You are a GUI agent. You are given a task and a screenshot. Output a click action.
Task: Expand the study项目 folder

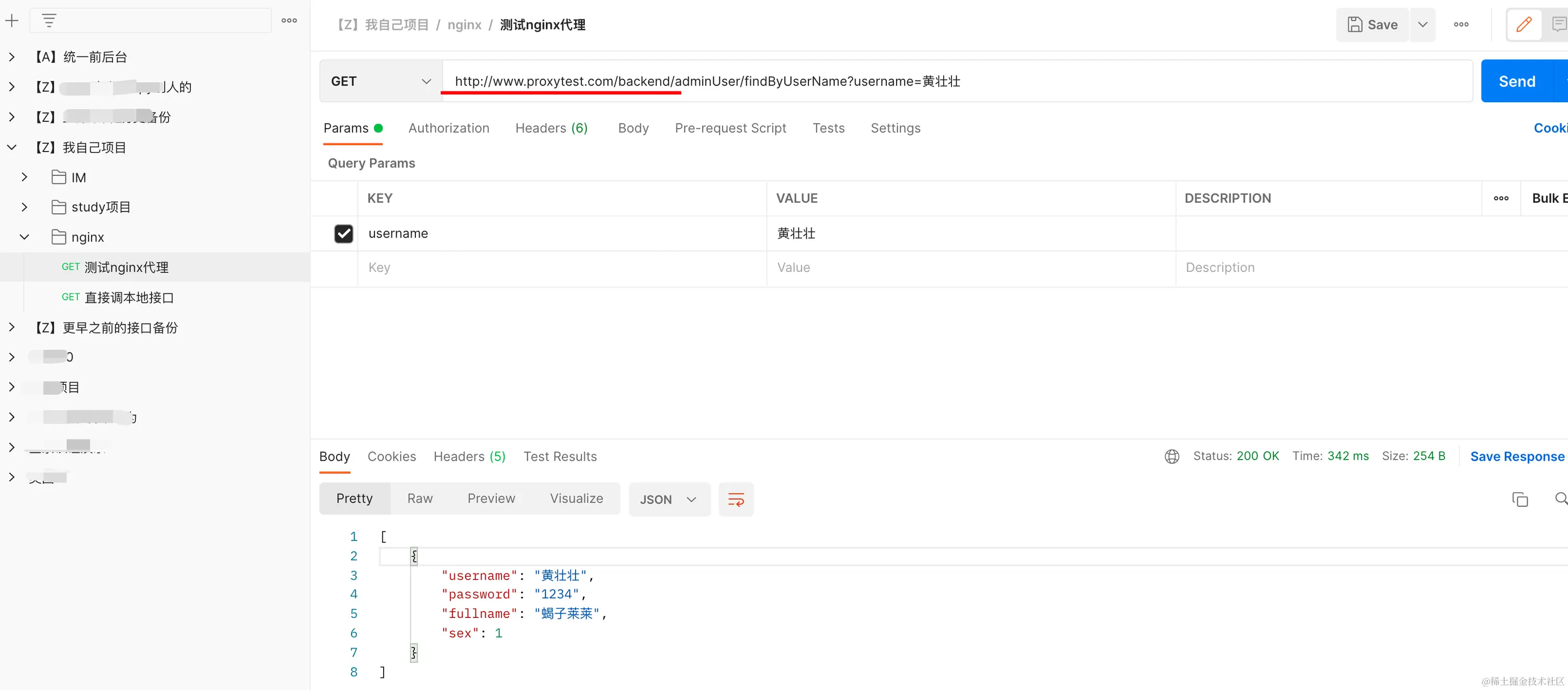[x=24, y=207]
